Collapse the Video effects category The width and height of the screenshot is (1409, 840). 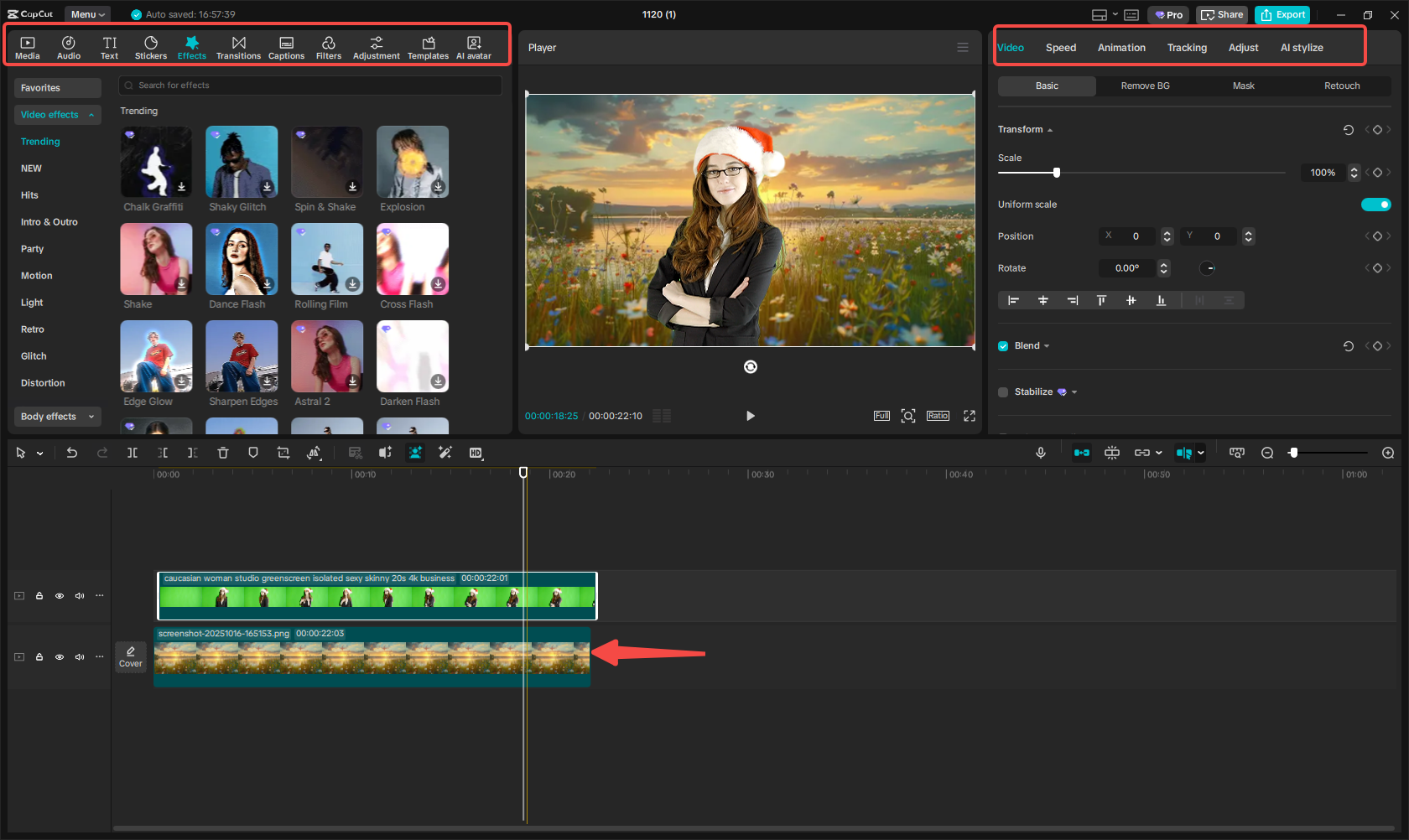(x=91, y=115)
